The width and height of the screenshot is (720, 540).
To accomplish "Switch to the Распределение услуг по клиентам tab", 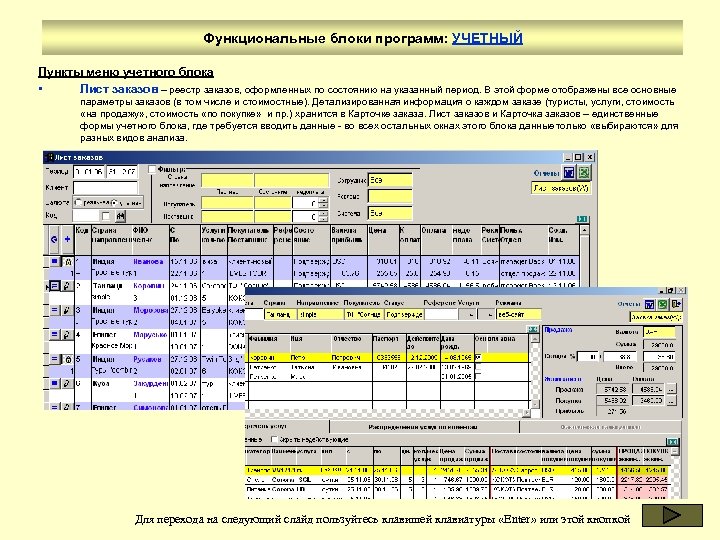I will (x=422, y=427).
